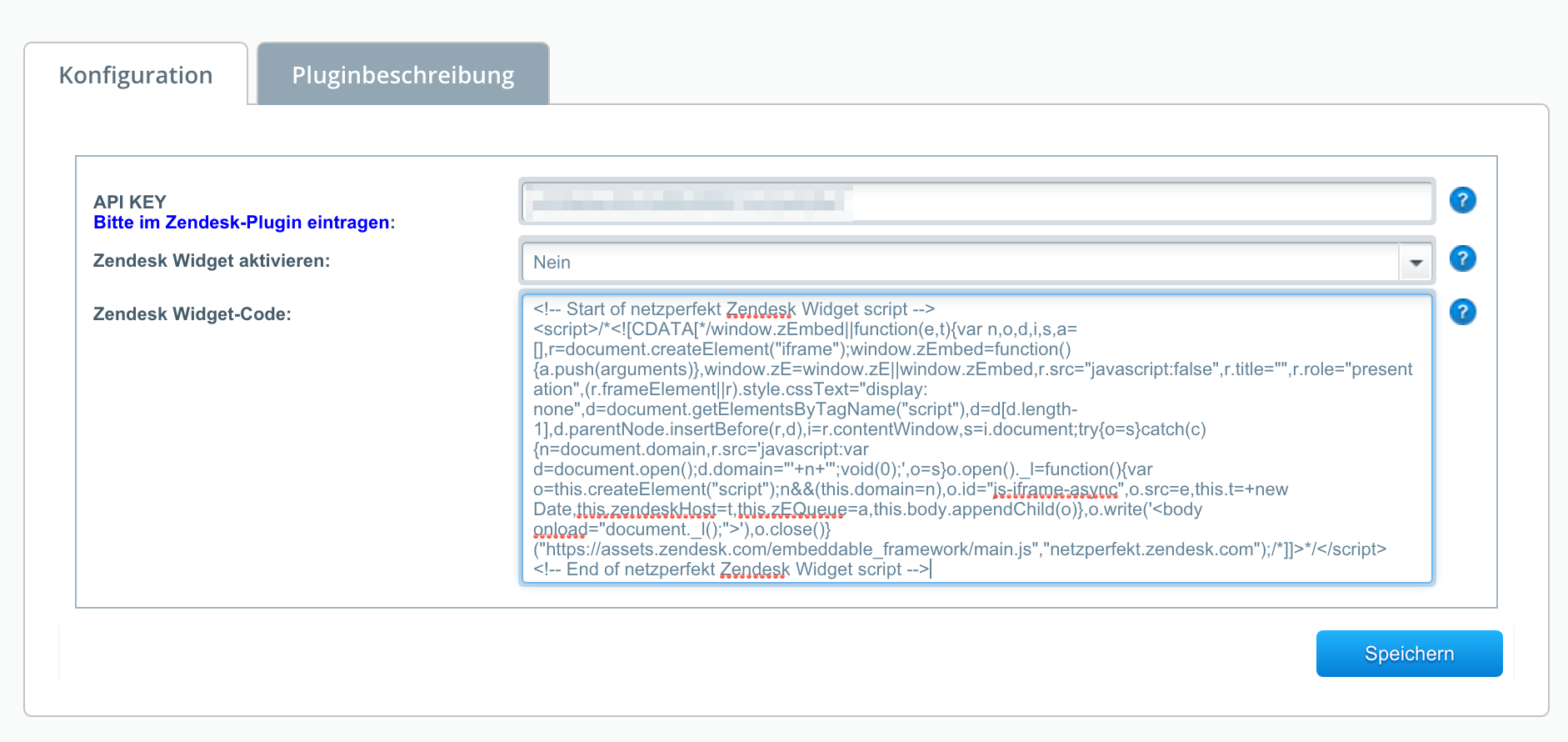Click the API KEY input field

pyautogui.click(x=976, y=201)
